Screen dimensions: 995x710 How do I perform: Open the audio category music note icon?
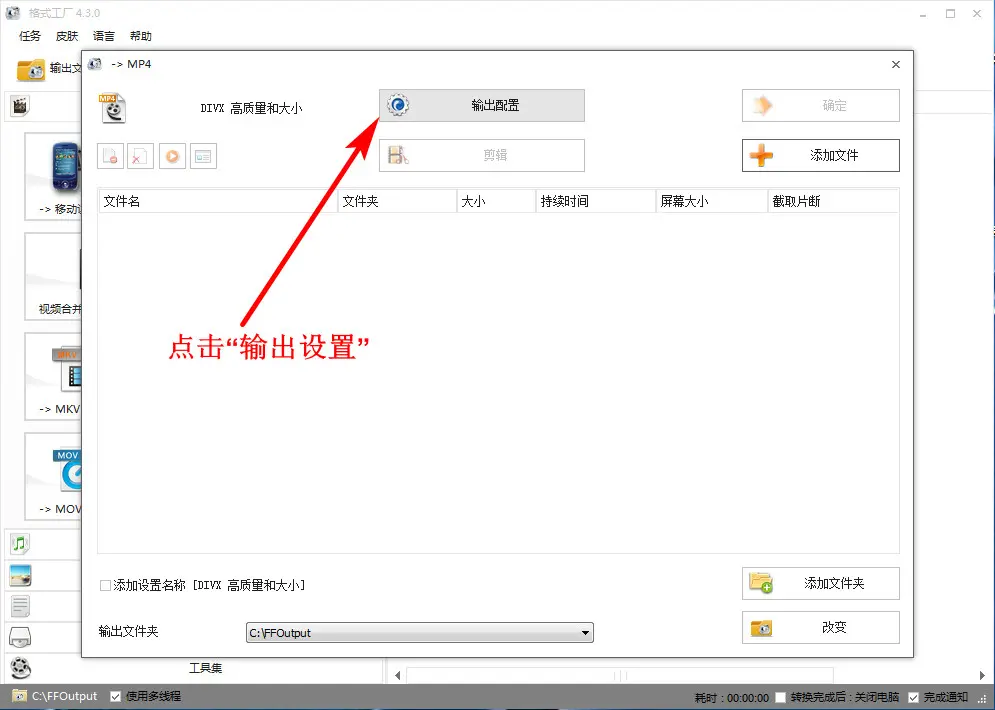20,543
